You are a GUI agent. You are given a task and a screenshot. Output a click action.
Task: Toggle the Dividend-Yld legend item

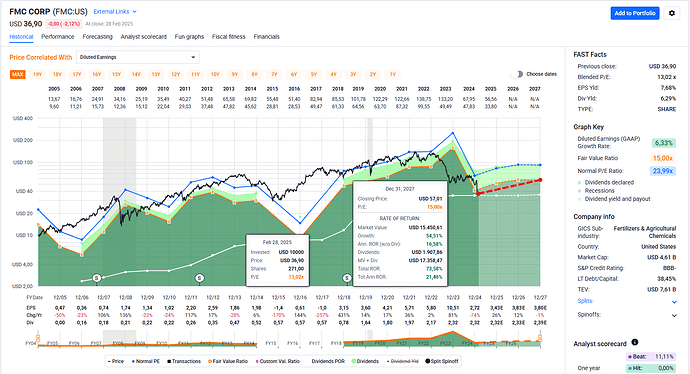coord(402,361)
